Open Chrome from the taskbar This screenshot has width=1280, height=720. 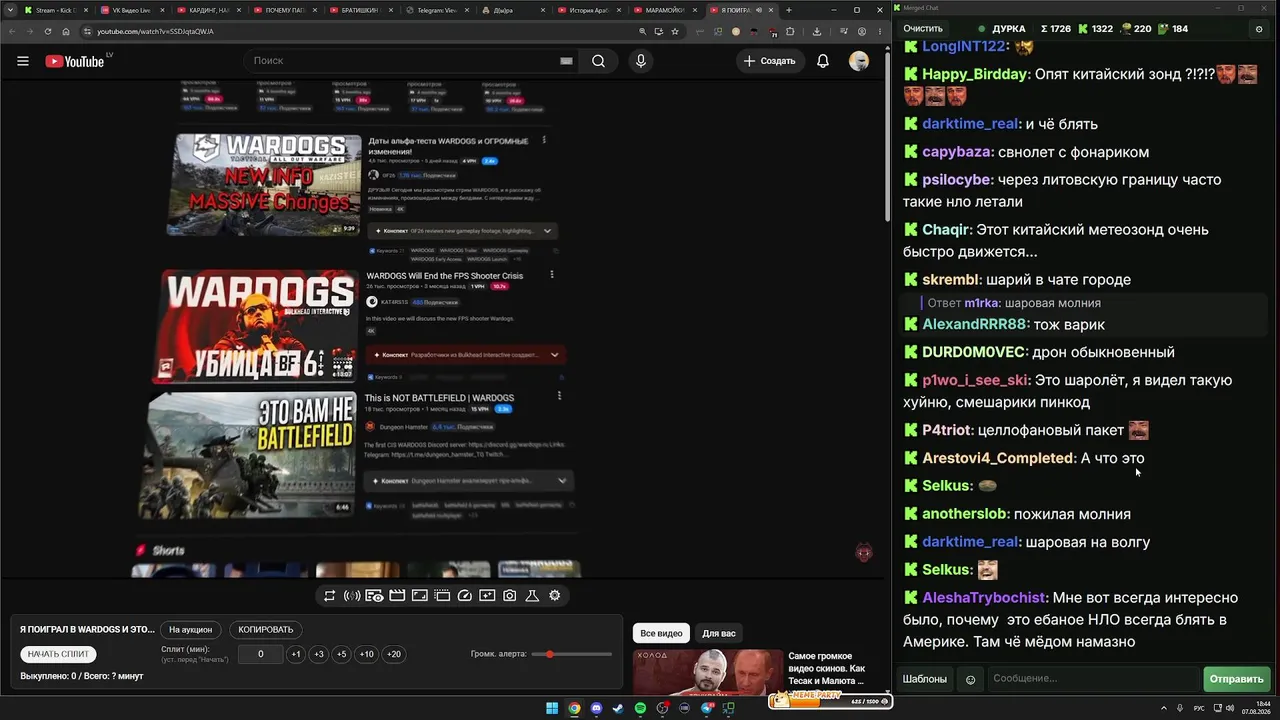point(574,709)
